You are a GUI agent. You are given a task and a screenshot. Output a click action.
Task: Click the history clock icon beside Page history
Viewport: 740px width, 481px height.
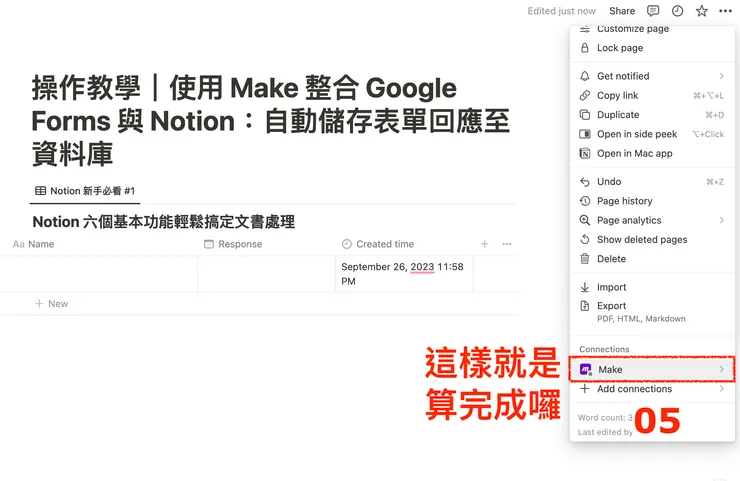coord(585,201)
